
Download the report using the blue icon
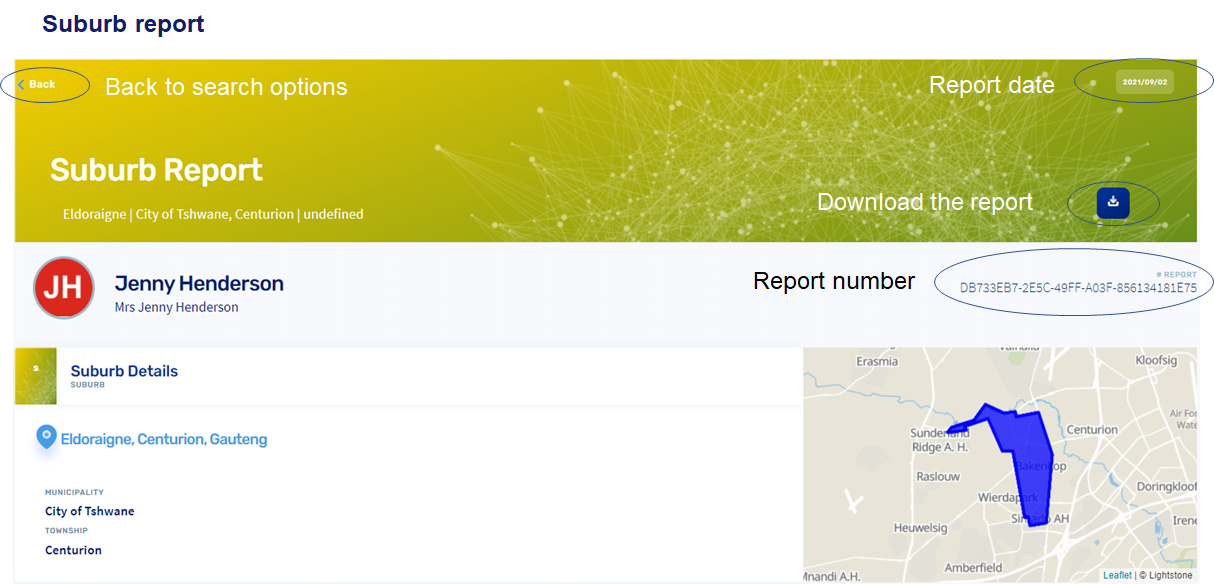pos(1112,203)
